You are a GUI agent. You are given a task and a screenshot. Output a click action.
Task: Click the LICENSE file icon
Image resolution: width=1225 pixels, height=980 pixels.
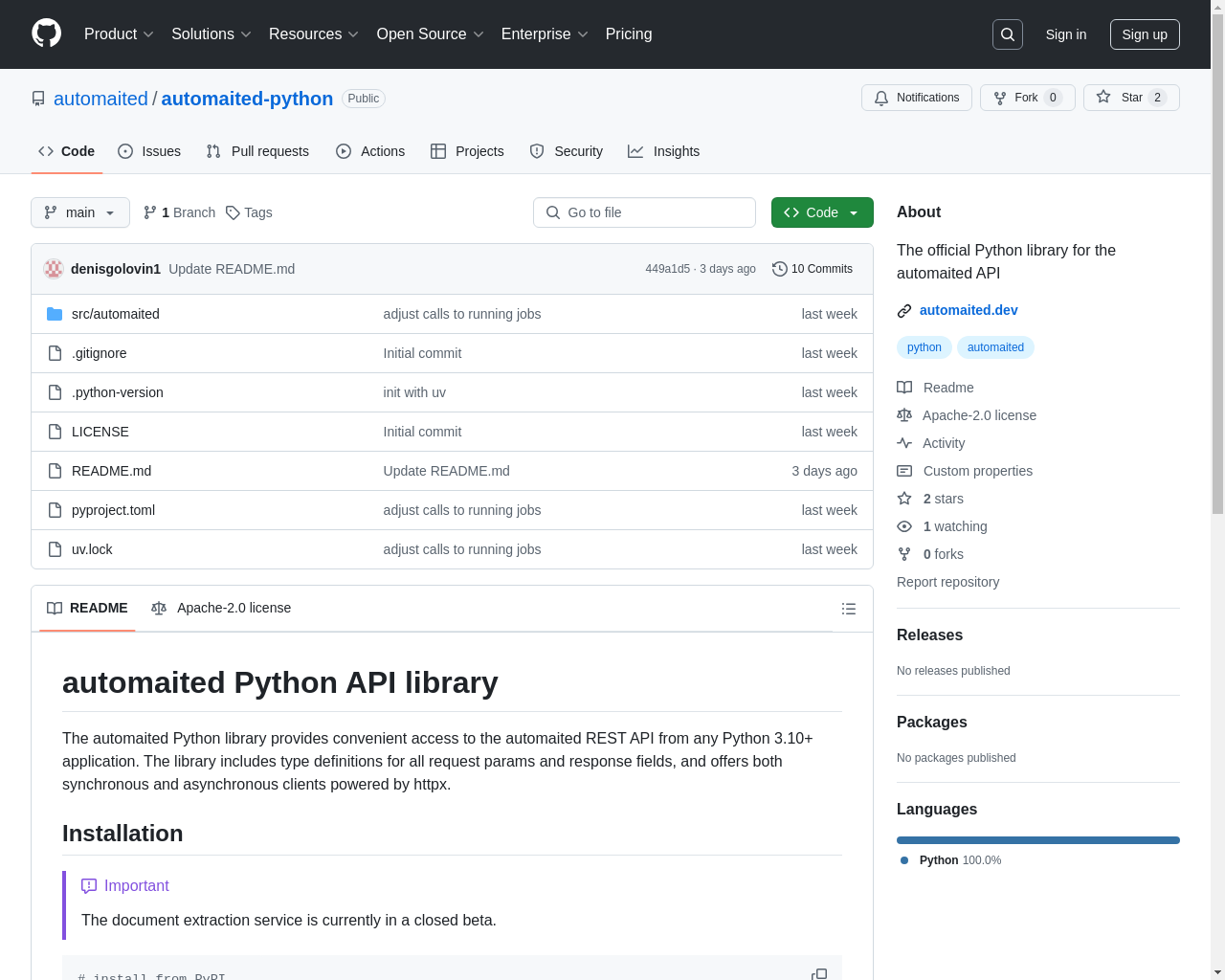(x=55, y=432)
